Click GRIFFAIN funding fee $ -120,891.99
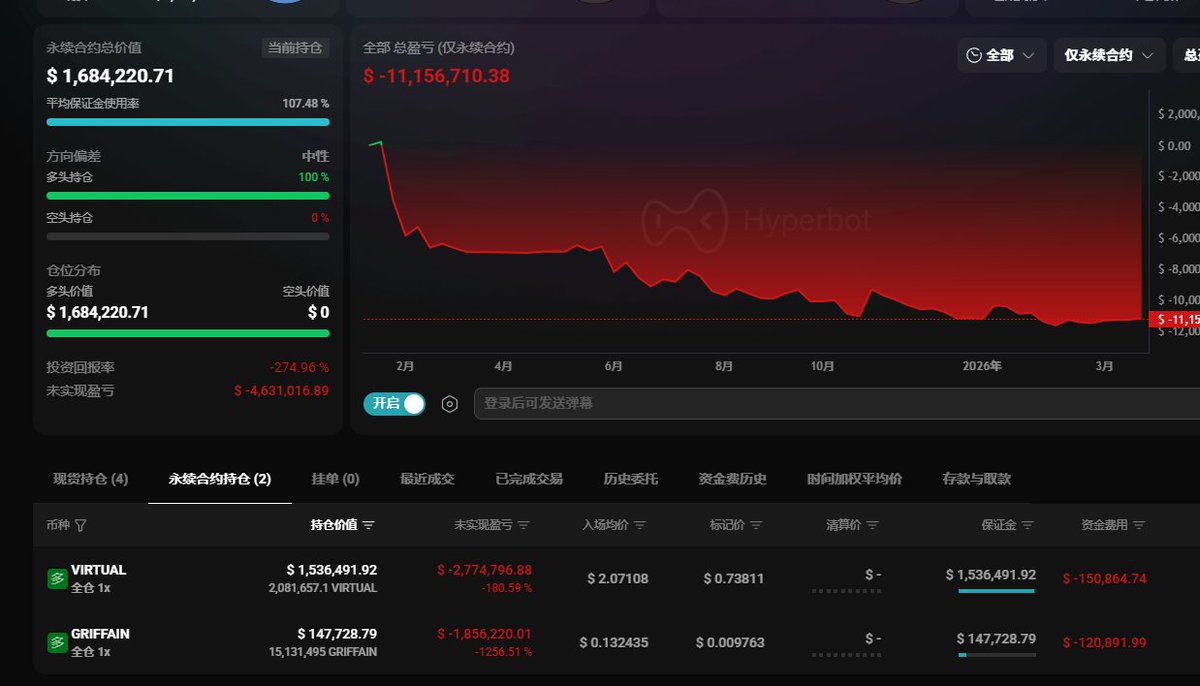The width and height of the screenshot is (1200, 686). pyautogui.click(x=1104, y=643)
